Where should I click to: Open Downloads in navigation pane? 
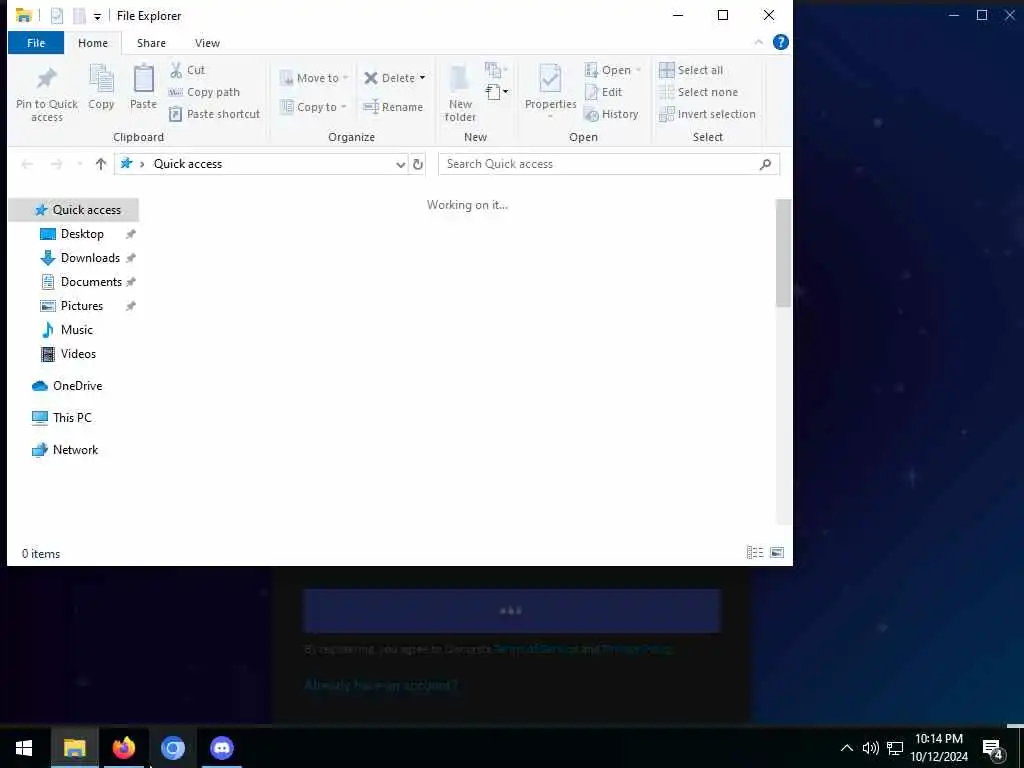90,258
